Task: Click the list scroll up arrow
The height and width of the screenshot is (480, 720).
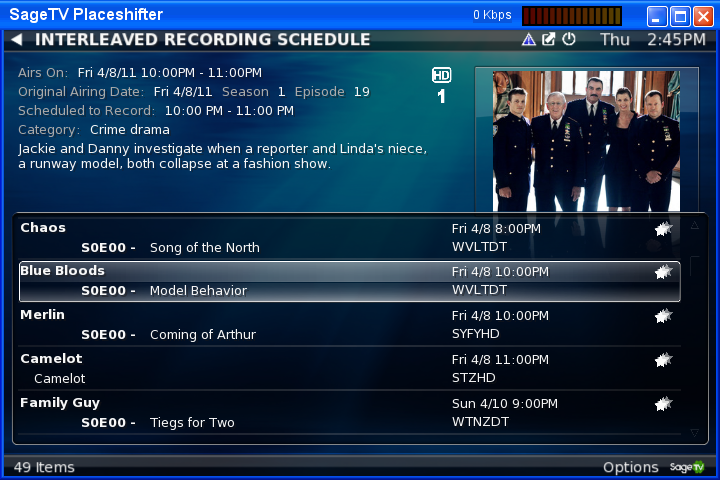Action: (x=695, y=225)
